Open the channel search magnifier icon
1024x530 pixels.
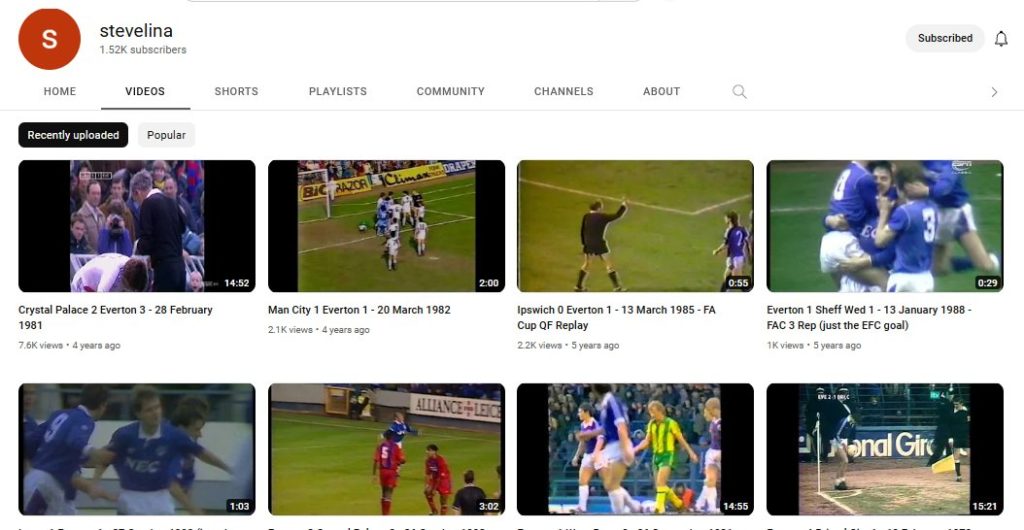(x=739, y=92)
